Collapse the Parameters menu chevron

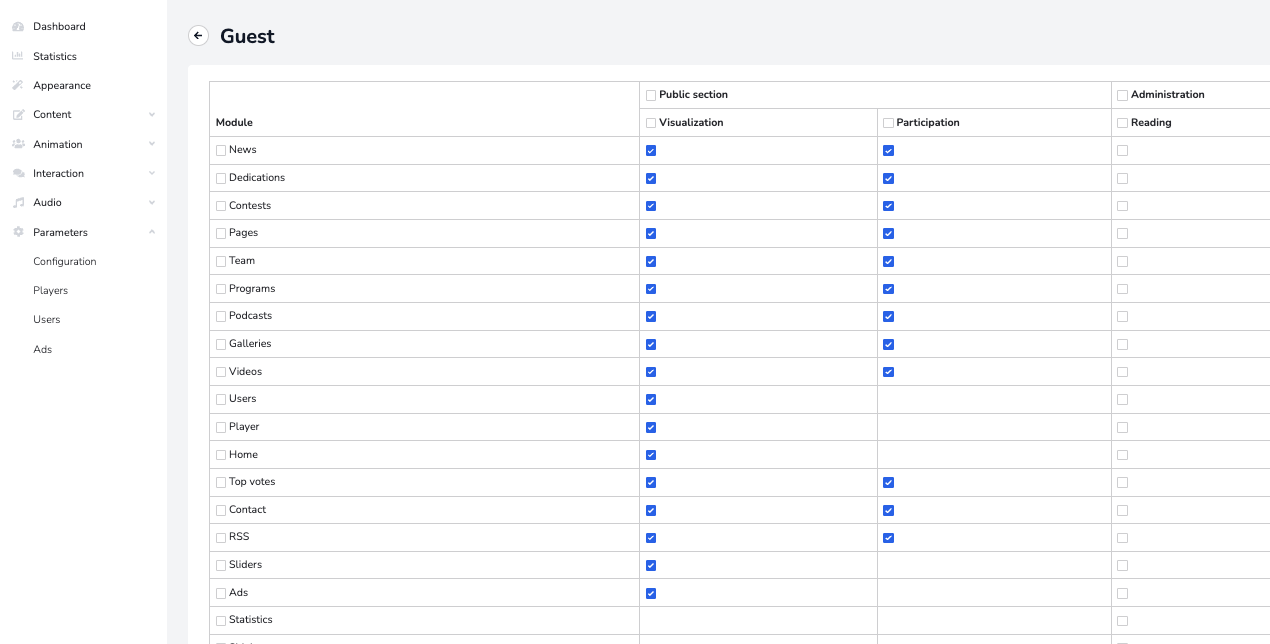coord(152,232)
